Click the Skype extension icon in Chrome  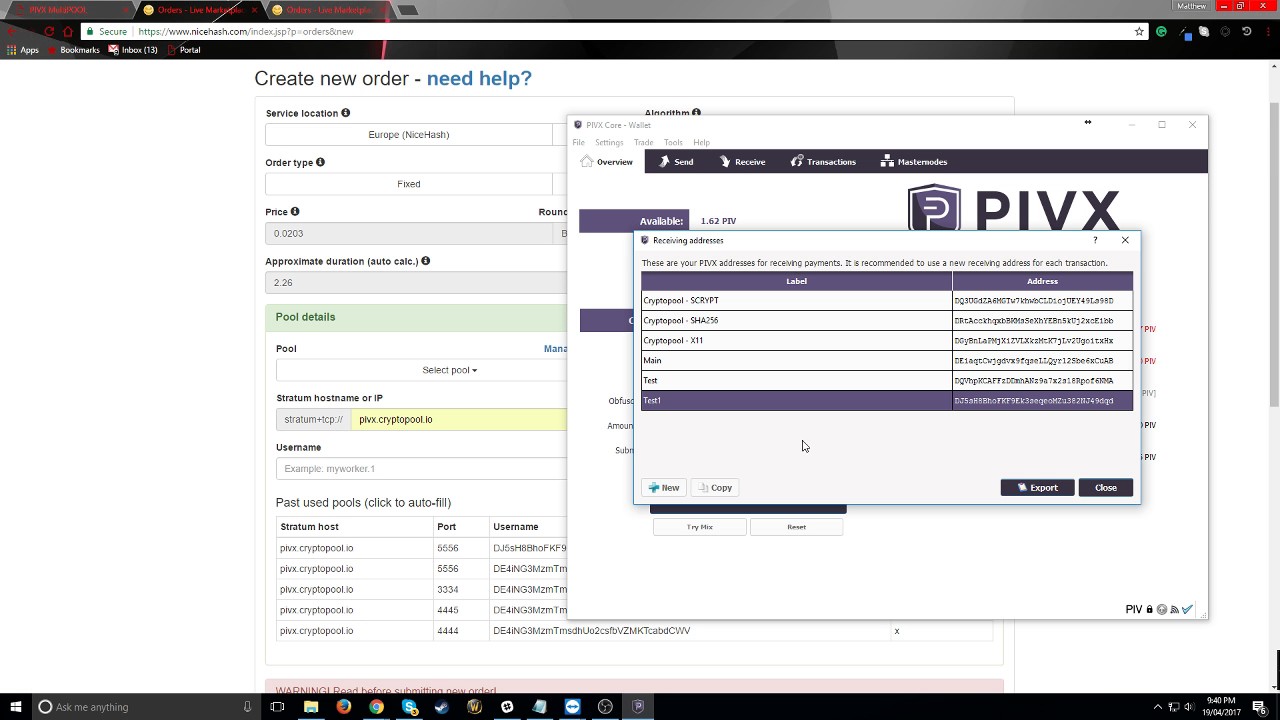(x=1205, y=32)
